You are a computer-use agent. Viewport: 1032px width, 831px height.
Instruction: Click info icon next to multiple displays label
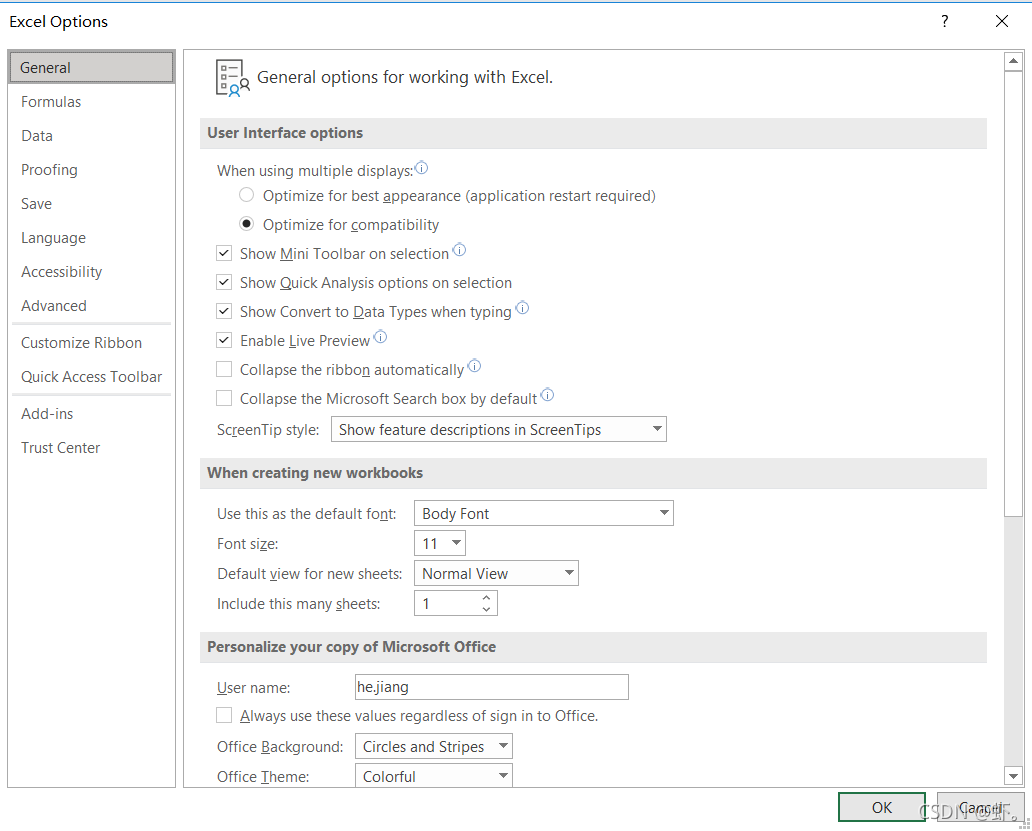click(422, 169)
